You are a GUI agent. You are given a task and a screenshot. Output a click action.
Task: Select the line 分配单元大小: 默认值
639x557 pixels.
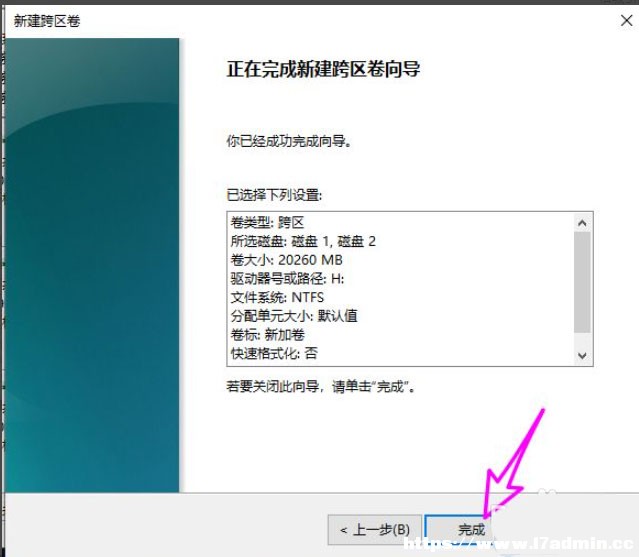tap(294, 316)
